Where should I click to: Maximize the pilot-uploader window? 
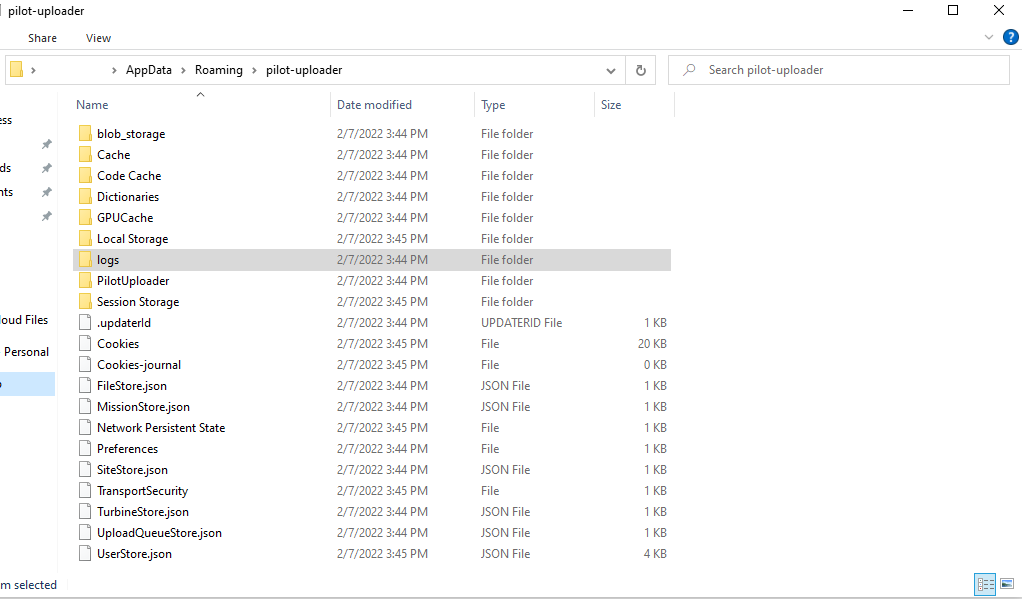[x=953, y=10]
